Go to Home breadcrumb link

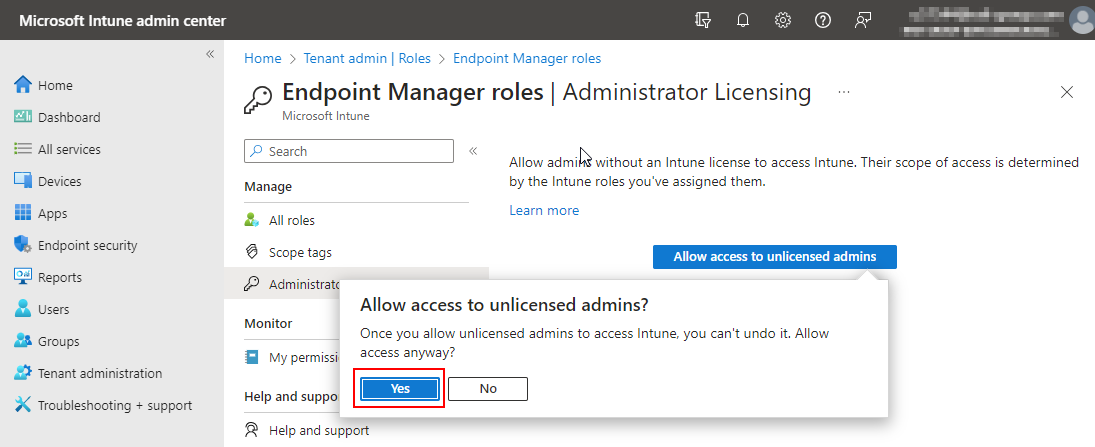(263, 59)
